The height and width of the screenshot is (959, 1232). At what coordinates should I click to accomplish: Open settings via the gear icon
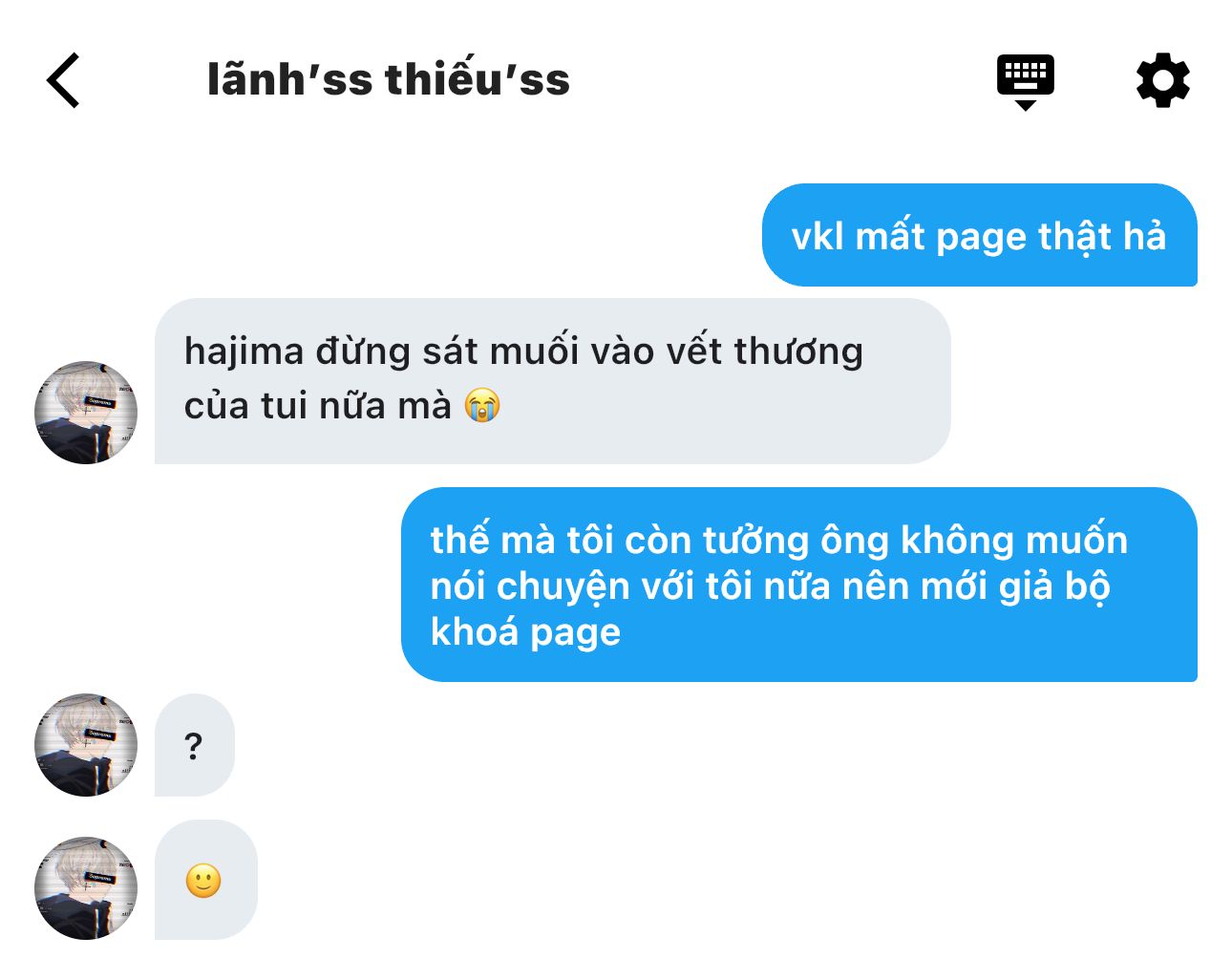tap(1163, 80)
